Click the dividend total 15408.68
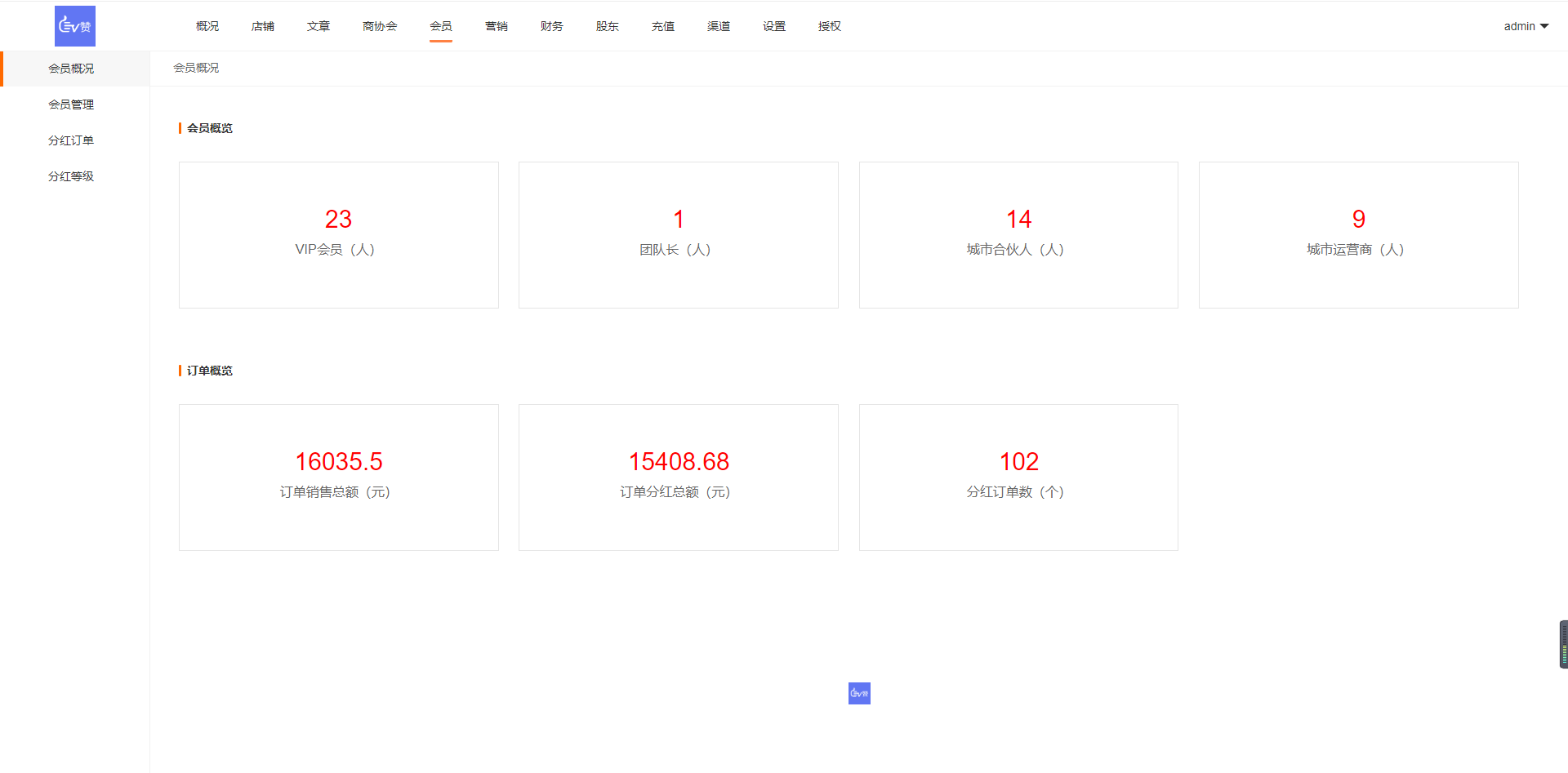The image size is (1568, 773). 679,461
